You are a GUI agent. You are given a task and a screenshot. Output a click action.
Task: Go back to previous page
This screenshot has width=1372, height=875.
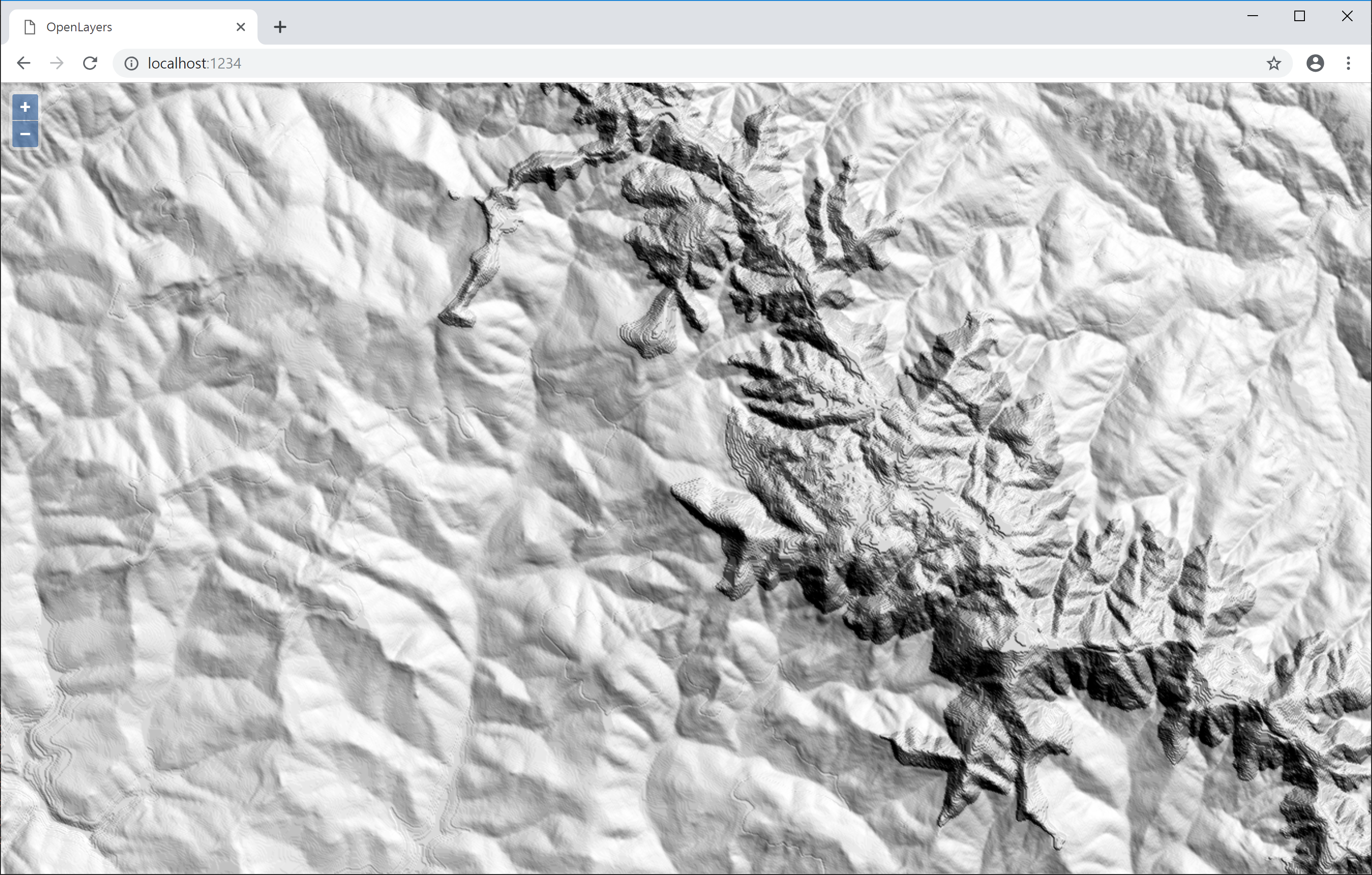point(23,63)
